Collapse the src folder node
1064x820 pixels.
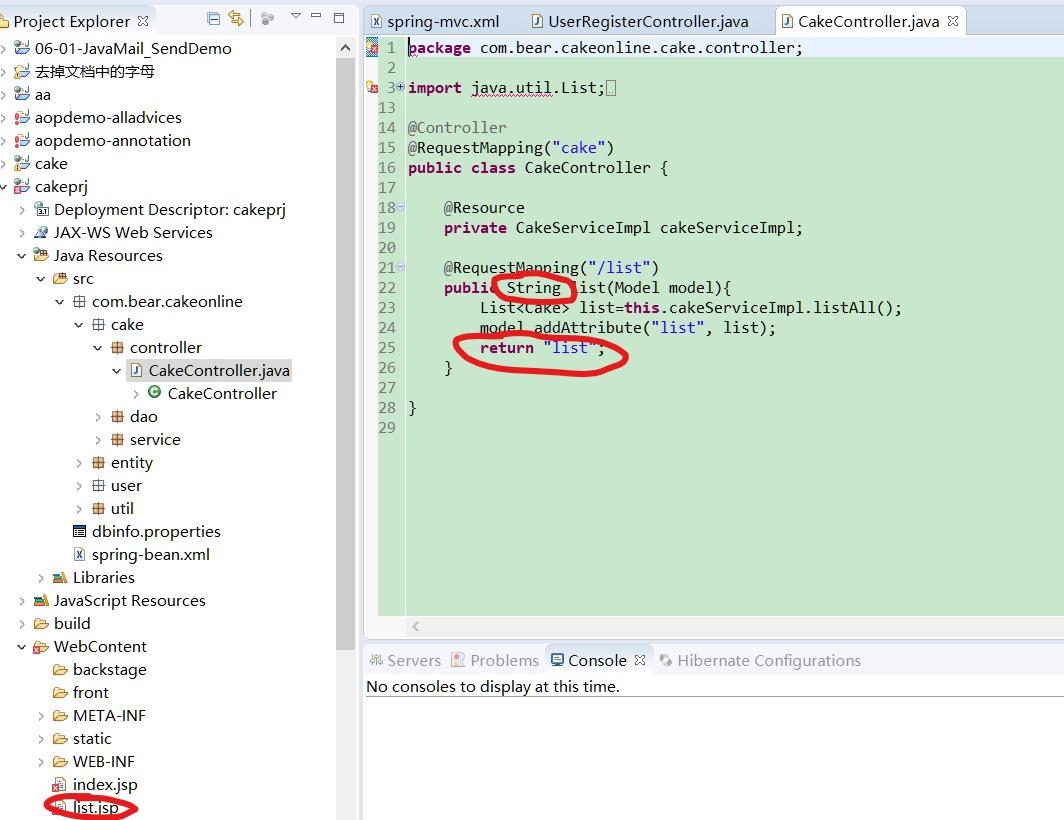tap(41, 279)
